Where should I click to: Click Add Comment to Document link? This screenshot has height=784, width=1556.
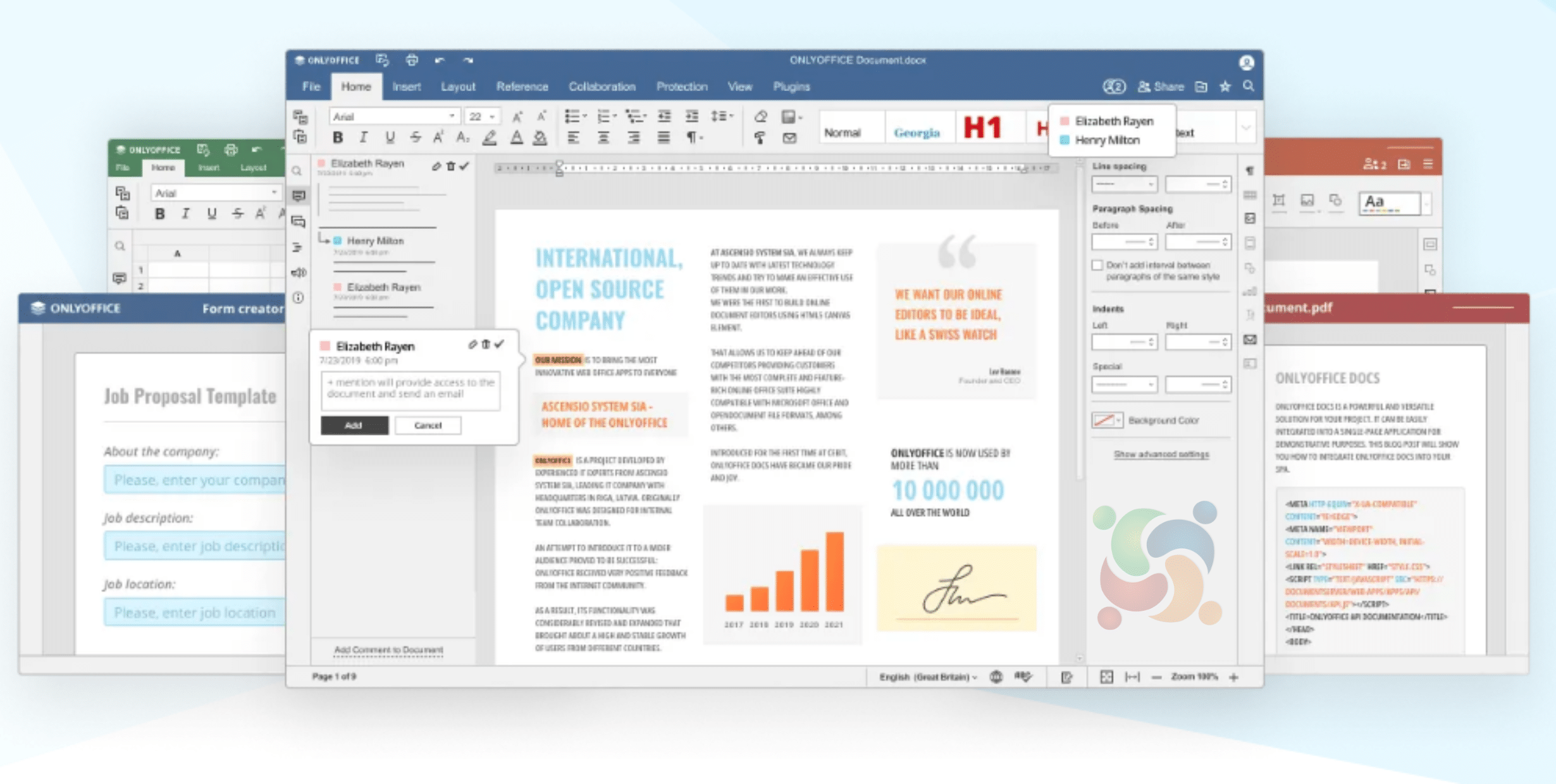click(388, 650)
